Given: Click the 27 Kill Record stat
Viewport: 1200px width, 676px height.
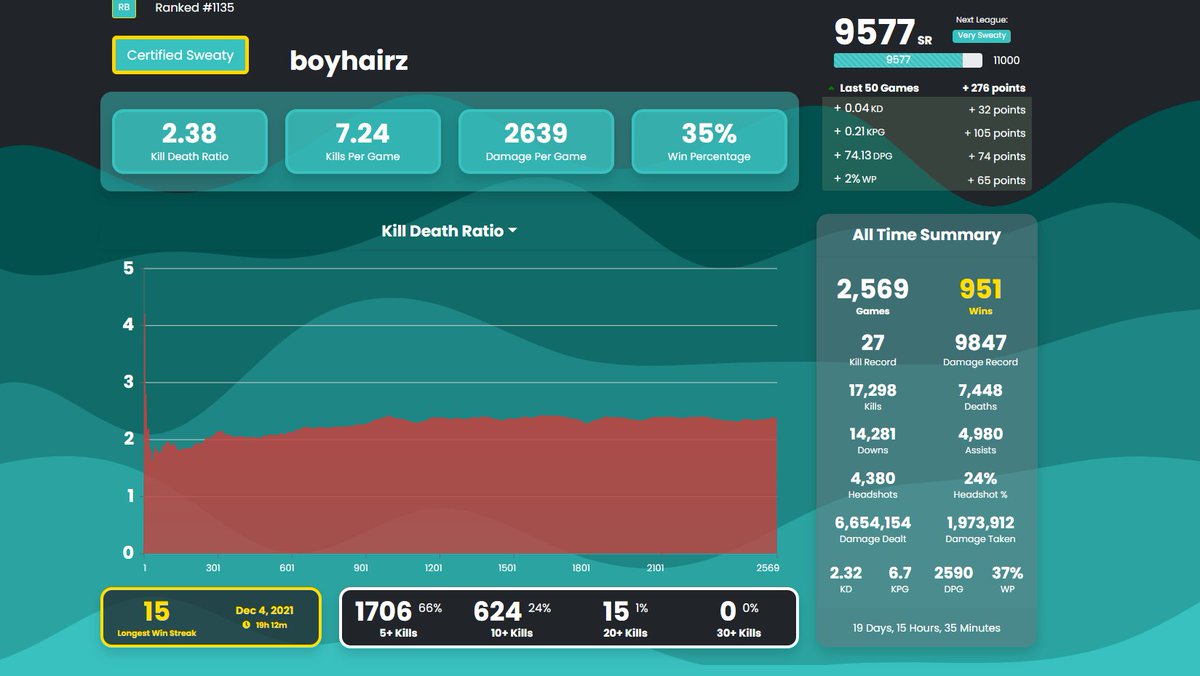Looking at the screenshot, I should [x=873, y=349].
